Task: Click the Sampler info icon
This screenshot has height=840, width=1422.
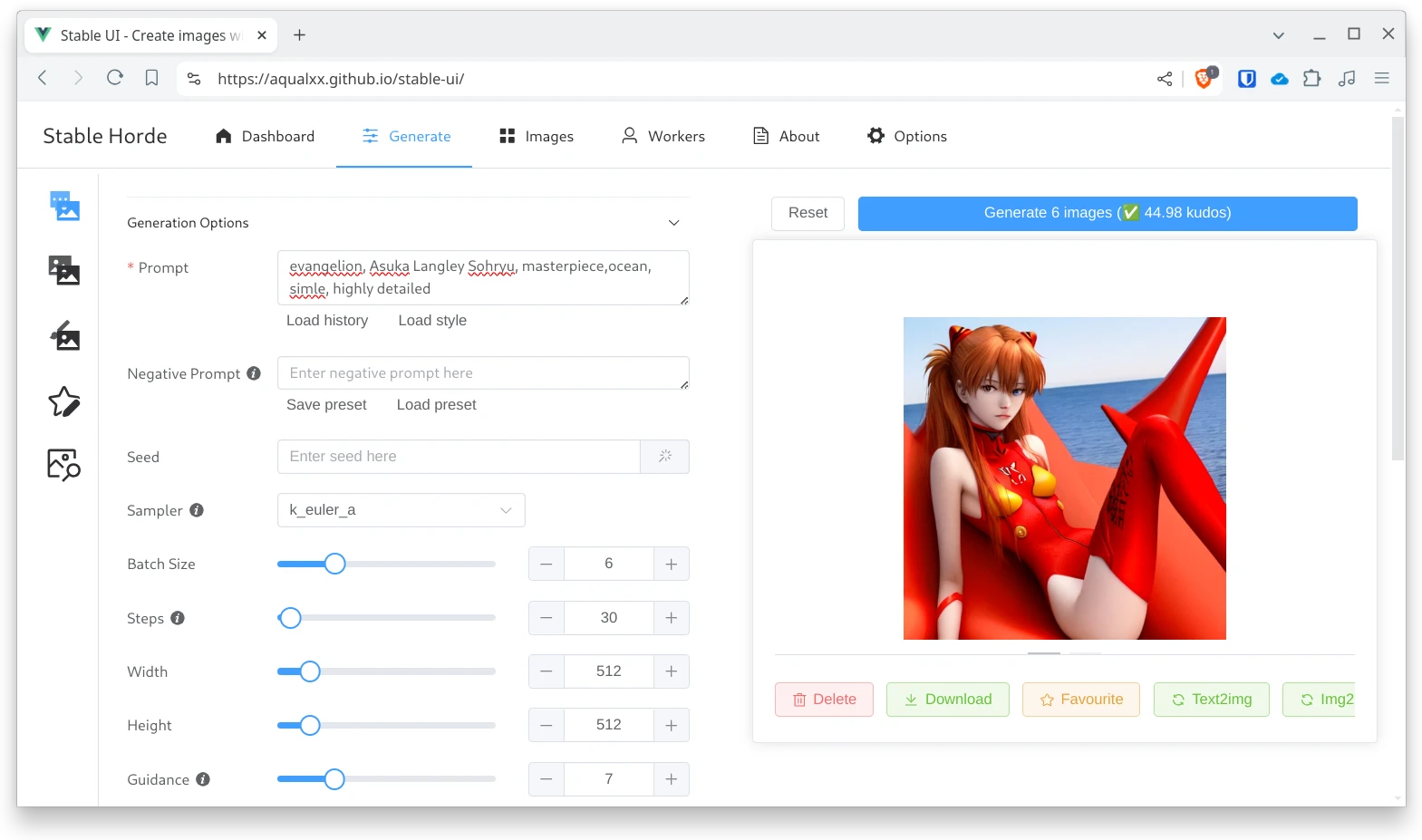Action: 197,510
